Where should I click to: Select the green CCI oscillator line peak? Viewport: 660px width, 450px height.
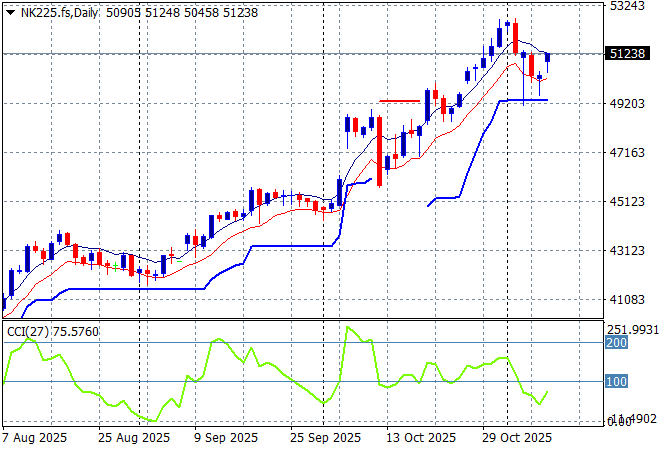click(x=349, y=328)
